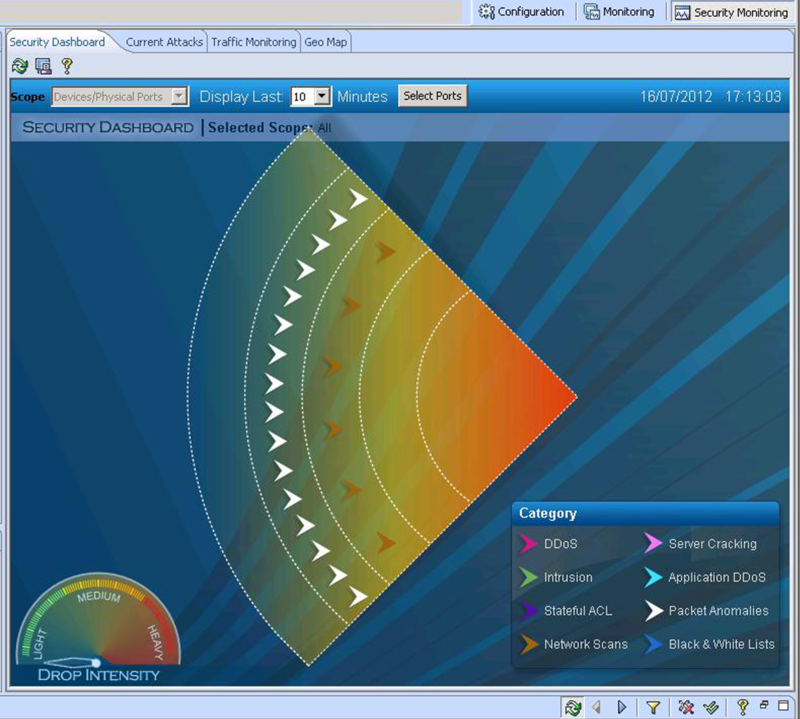This screenshot has height=719, width=800.
Task: Click the Packet Anomalies white arrow icon
Action: point(653,611)
